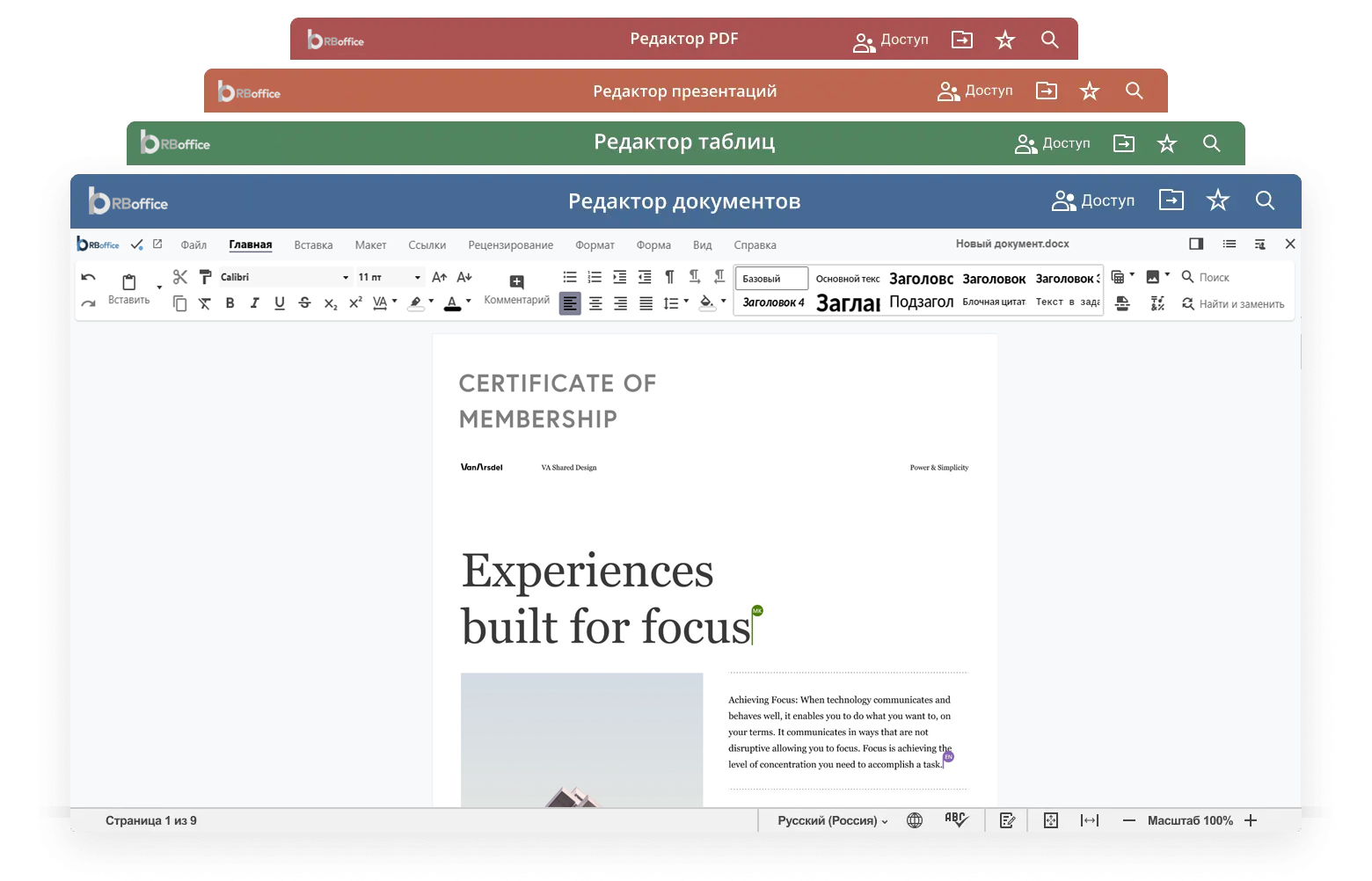Cut selection with the scissors icon
This screenshot has width=1372, height=881.
[180, 277]
